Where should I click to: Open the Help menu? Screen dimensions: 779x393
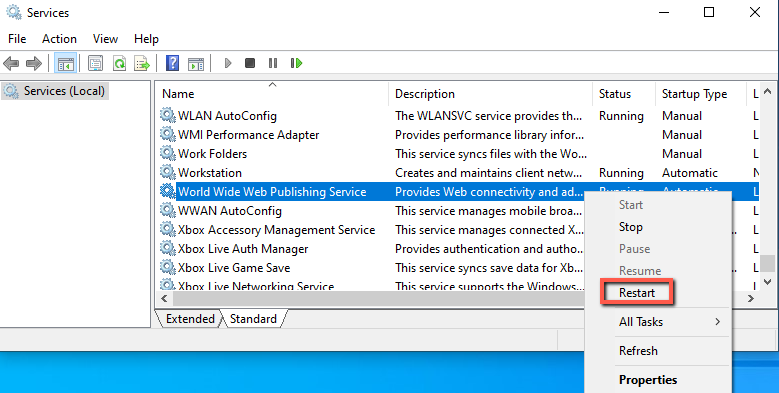pyautogui.click(x=146, y=39)
